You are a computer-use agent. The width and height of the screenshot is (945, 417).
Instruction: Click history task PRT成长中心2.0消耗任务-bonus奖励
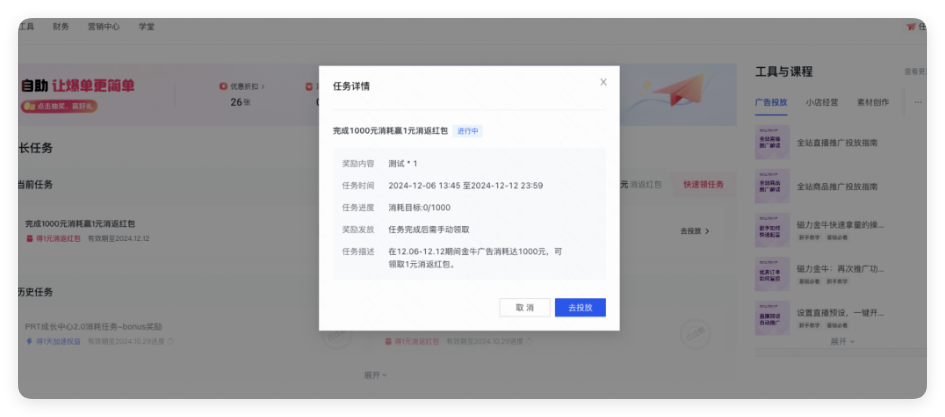pyautogui.click(x=93, y=327)
